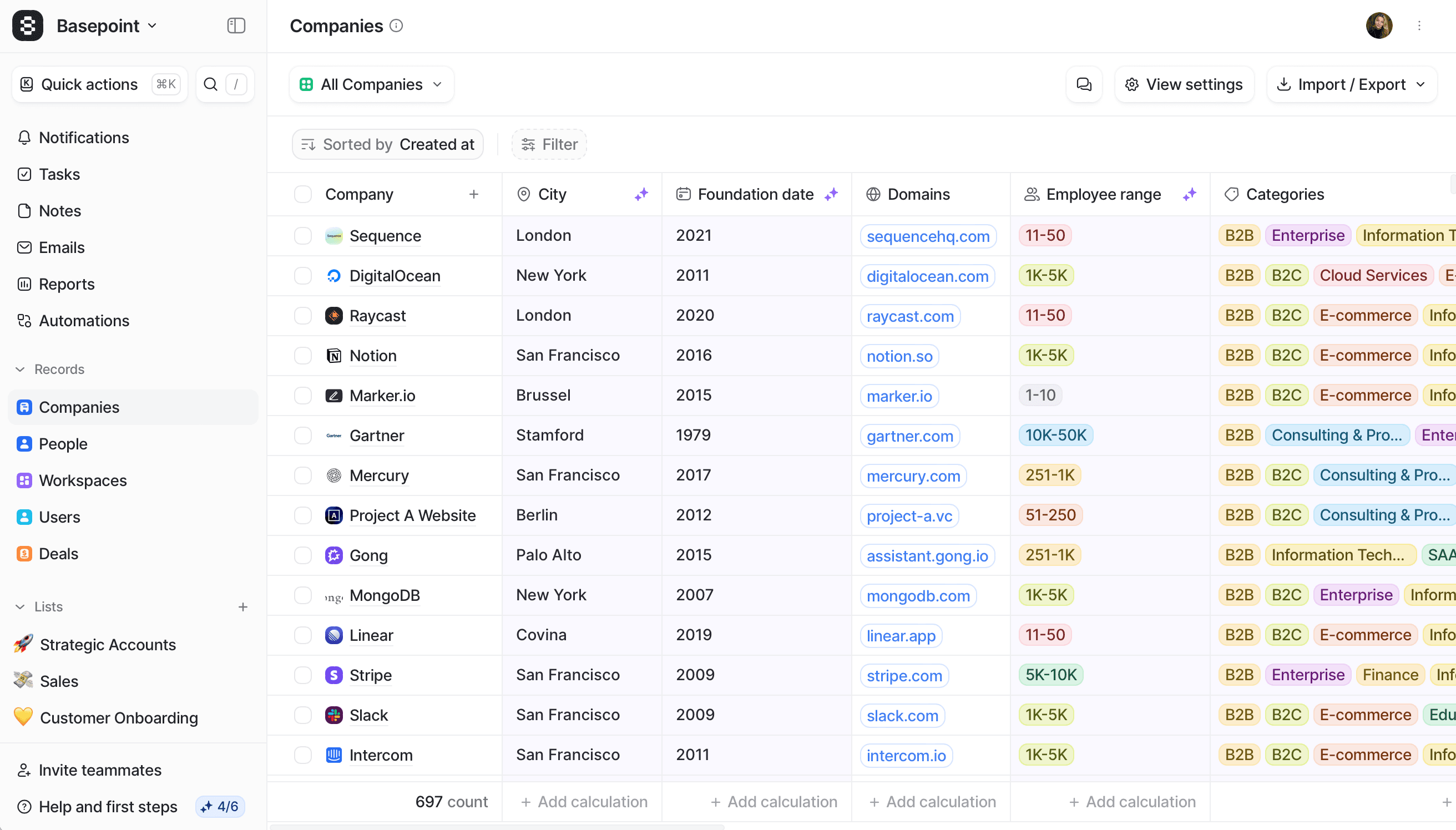Collapse the sidebar panel icon
Screen dimensions: 1456x830
click(x=236, y=26)
